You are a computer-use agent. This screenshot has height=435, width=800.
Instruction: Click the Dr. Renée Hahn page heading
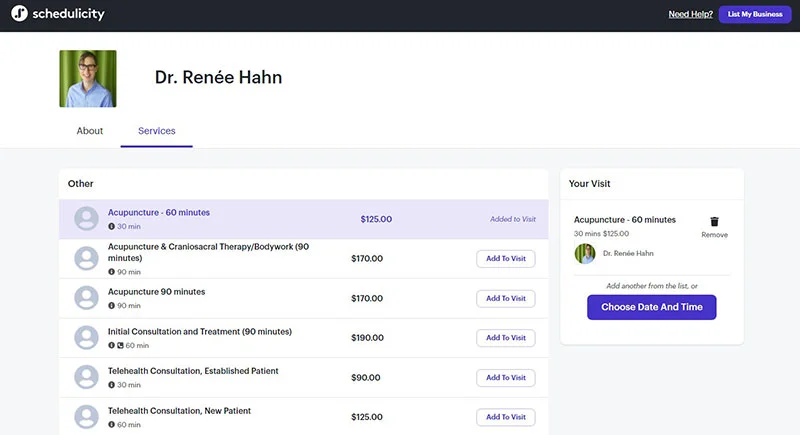point(218,77)
